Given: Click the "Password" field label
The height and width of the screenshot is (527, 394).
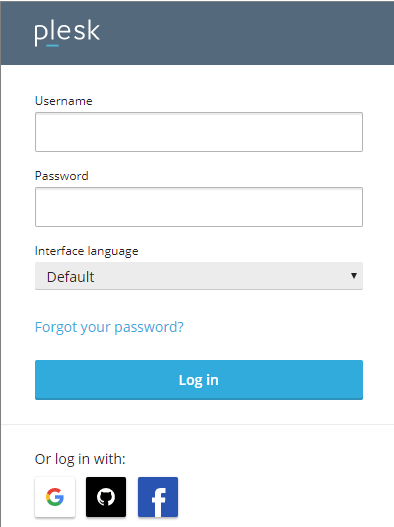Looking at the screenshot, I should click(62, 176).
